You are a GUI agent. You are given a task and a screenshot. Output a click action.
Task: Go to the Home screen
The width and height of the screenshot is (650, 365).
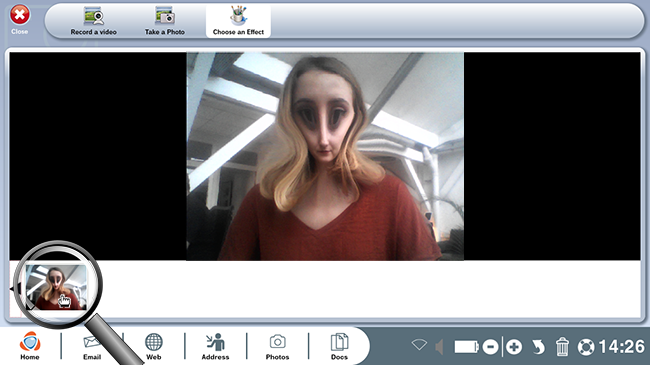[x=30, y=346]
